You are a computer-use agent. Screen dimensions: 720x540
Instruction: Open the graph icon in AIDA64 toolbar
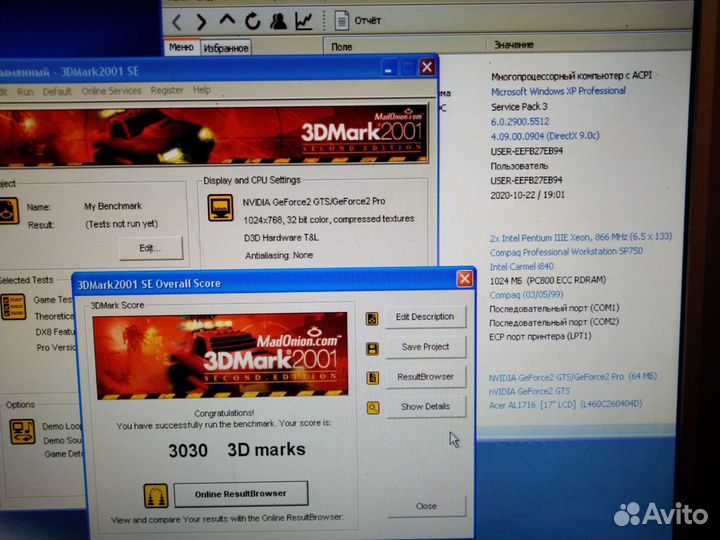pos(304,21)
